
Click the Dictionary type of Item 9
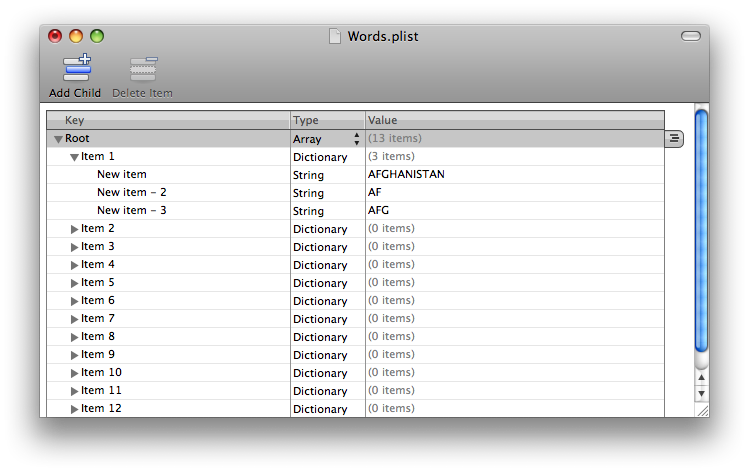coord(320,355)
